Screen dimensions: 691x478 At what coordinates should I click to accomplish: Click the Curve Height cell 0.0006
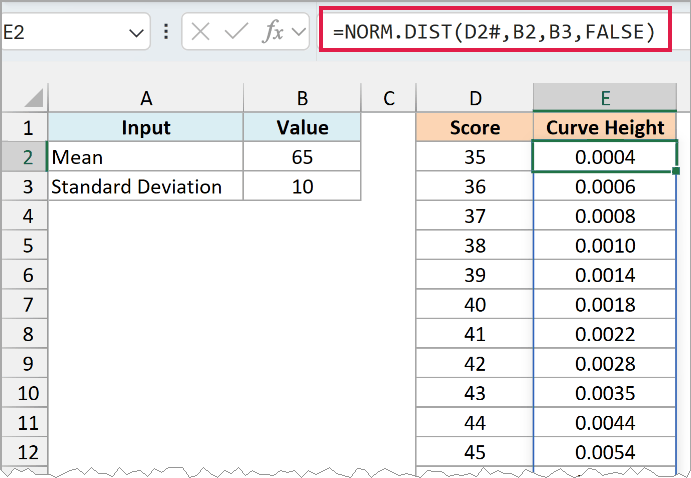click(x=605, y=186)
